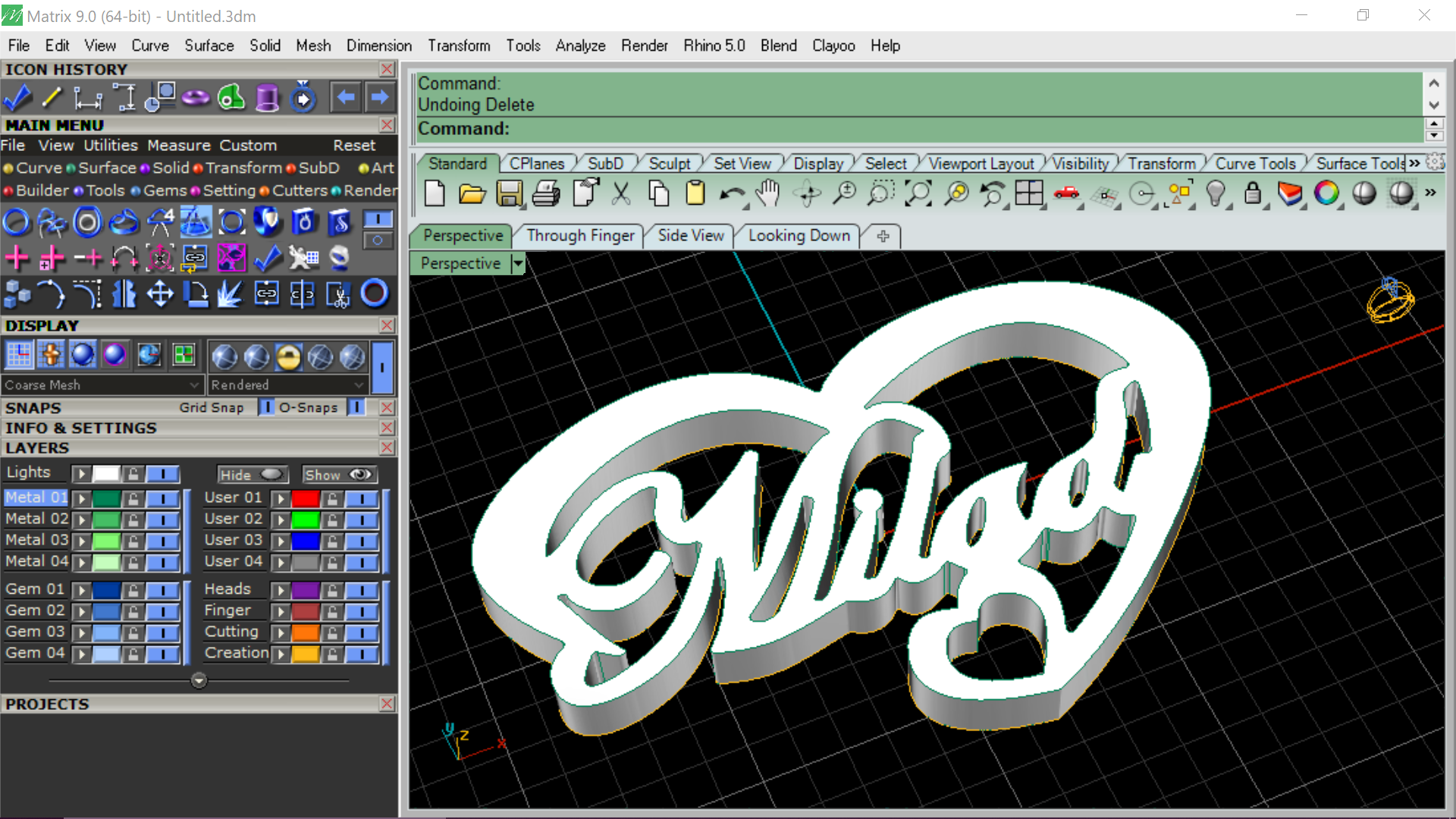Click the Cut scissors icon
Viewport: 1456px width, 819px height.
pos(621,194)
